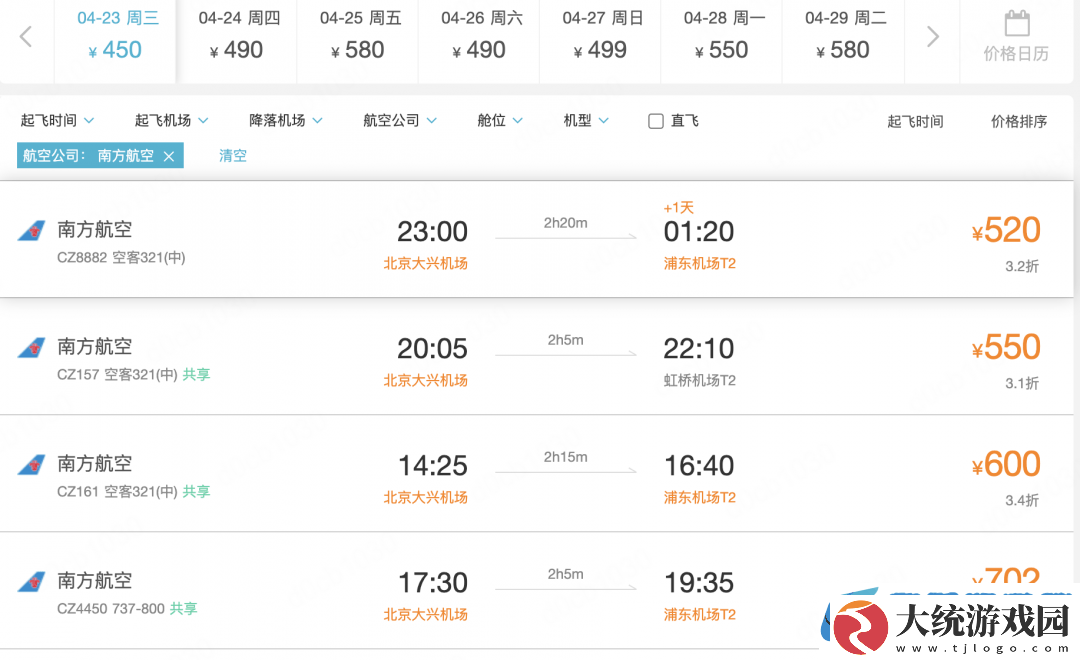1080x660 pixels.
Task: Show later dates with right arrow
Action: pyautogui.click(x=933, y=37)
